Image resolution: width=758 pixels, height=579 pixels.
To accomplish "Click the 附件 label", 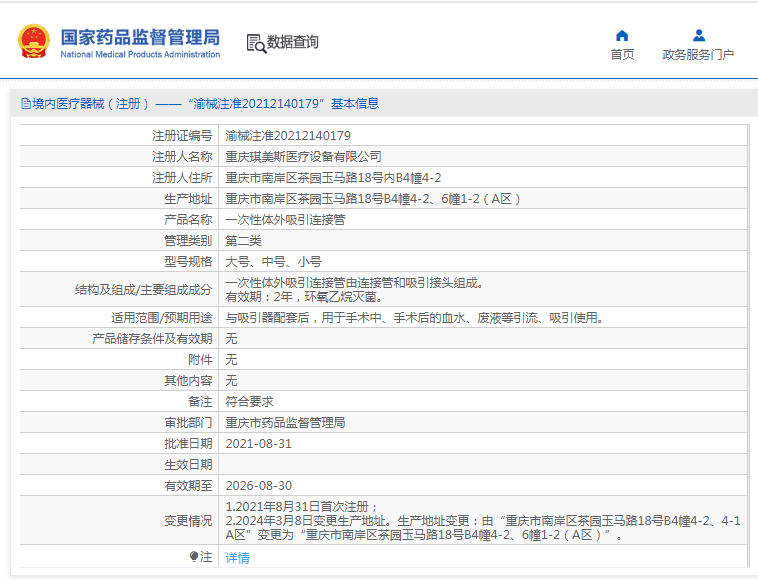I will 200,360.
